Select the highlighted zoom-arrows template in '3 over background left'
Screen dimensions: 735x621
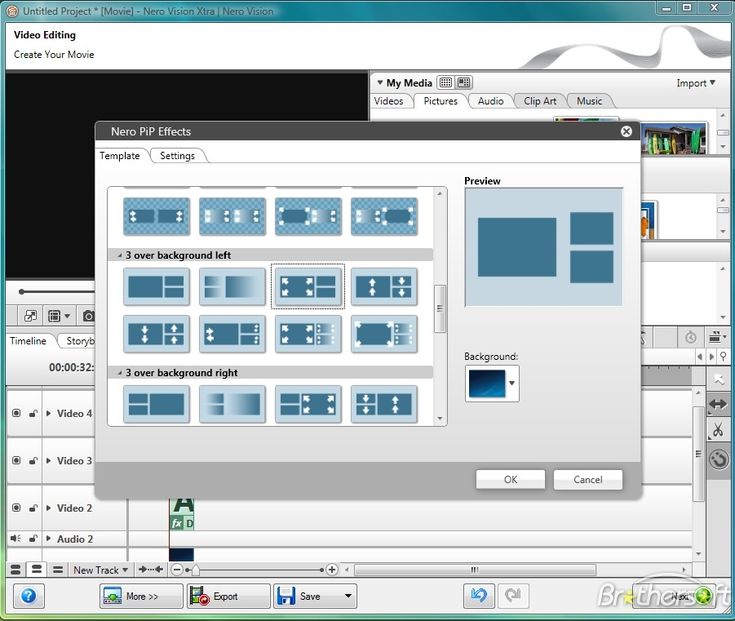308,287
